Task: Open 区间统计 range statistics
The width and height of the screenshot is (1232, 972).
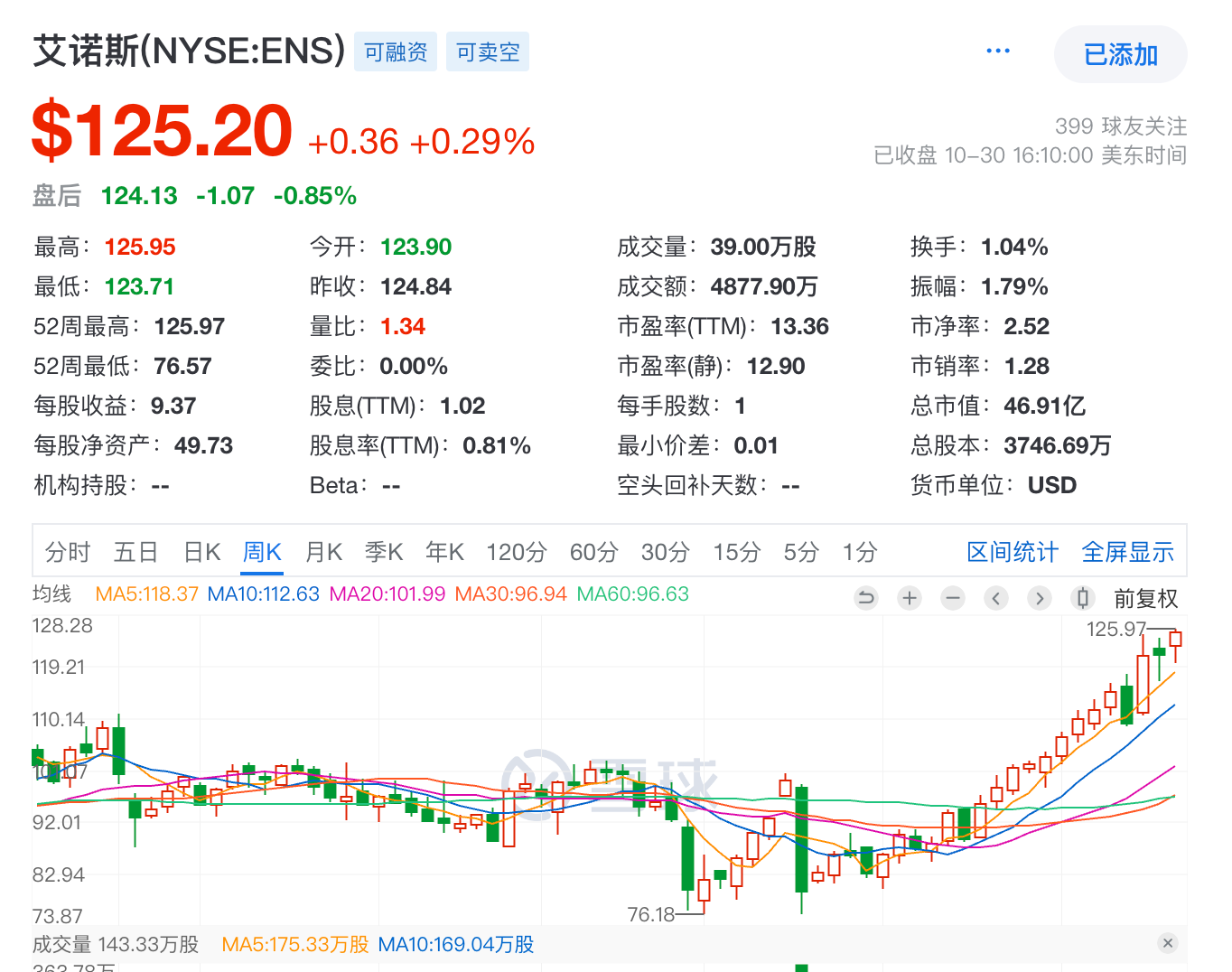Action: coord(1013,552)
